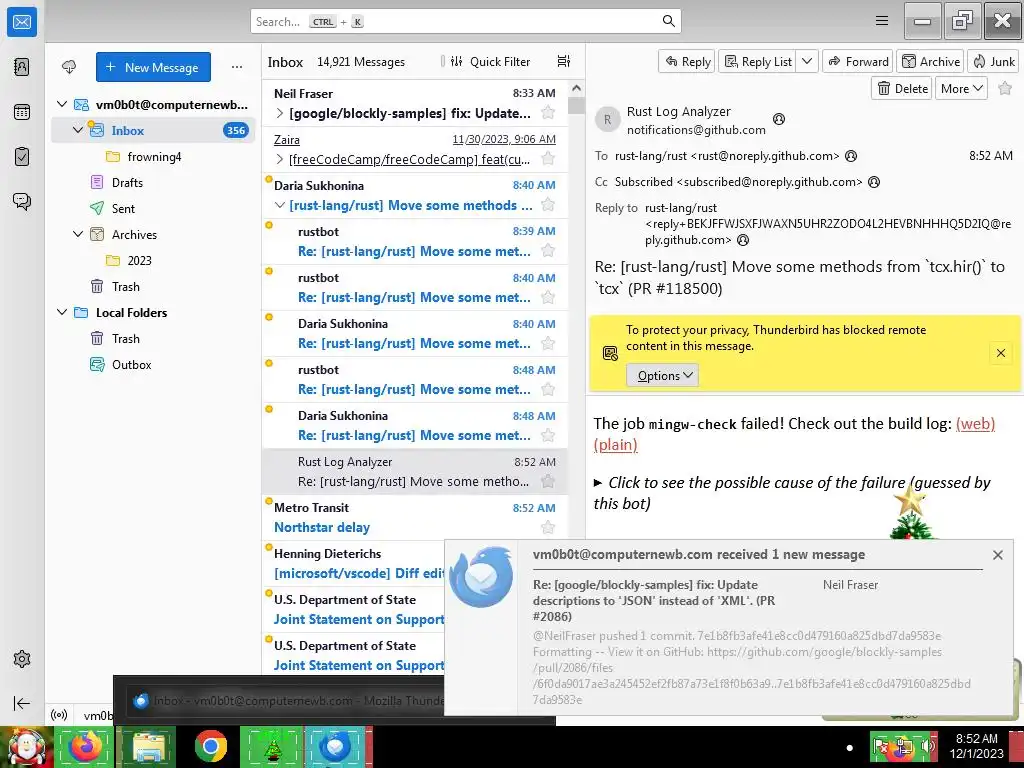Screen dimensions: 1024x768
Task: Toggle the Quick Filter bar
Action: click(490, 61)
